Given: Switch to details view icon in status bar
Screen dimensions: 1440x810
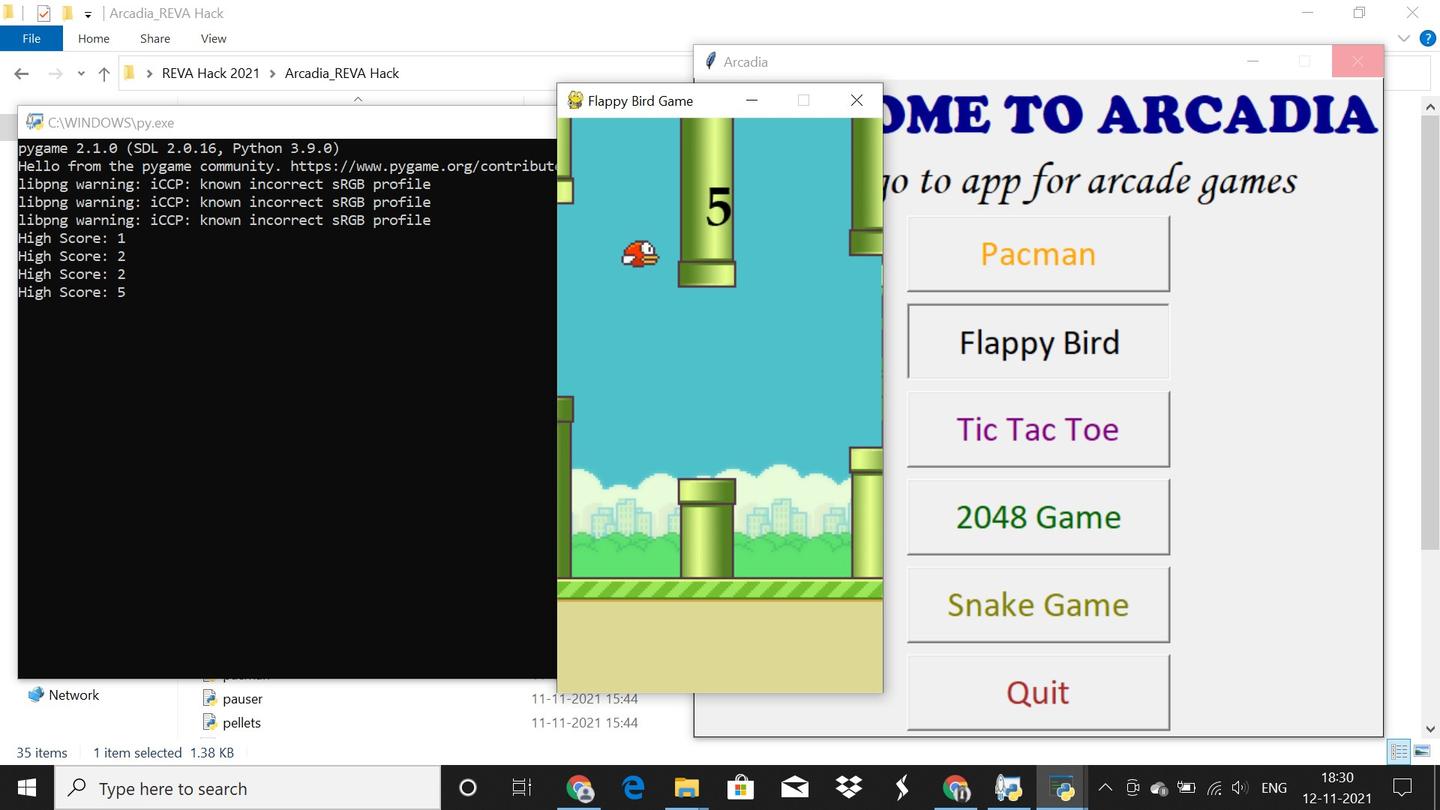Looking at the screenshot, I should pyautogui.click(x=1399, y=751).
